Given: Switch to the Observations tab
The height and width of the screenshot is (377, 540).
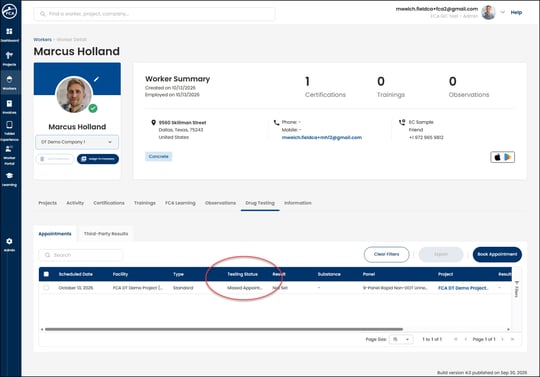Looking at the screenshot, I should 220,203.
